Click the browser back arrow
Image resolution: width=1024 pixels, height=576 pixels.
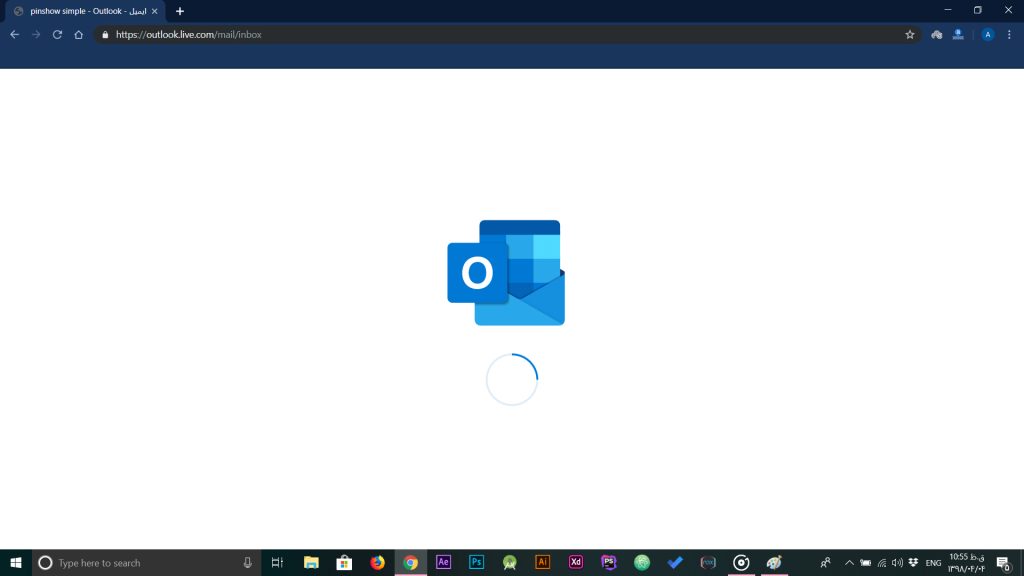click(x=14, y=34)
